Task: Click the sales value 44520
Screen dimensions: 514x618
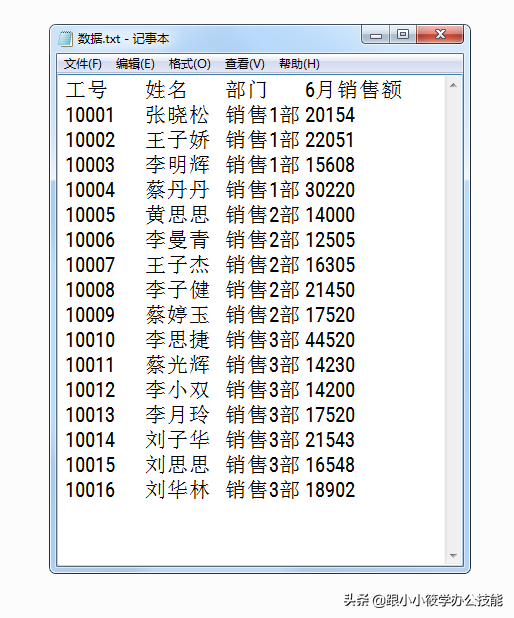Action: (330, 340)
